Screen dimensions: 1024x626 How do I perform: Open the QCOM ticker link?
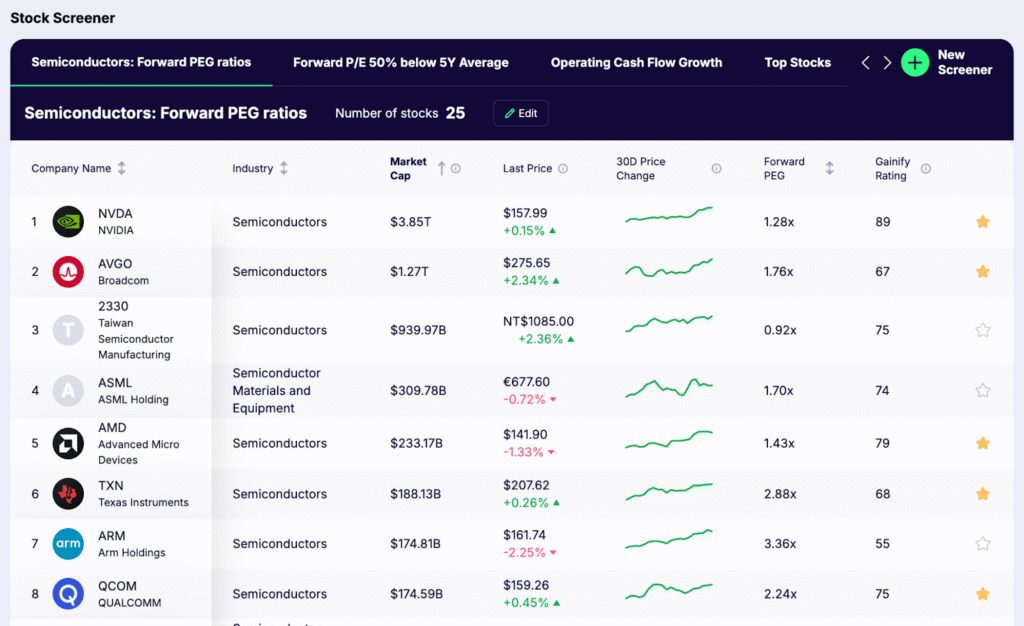[118, 586]
